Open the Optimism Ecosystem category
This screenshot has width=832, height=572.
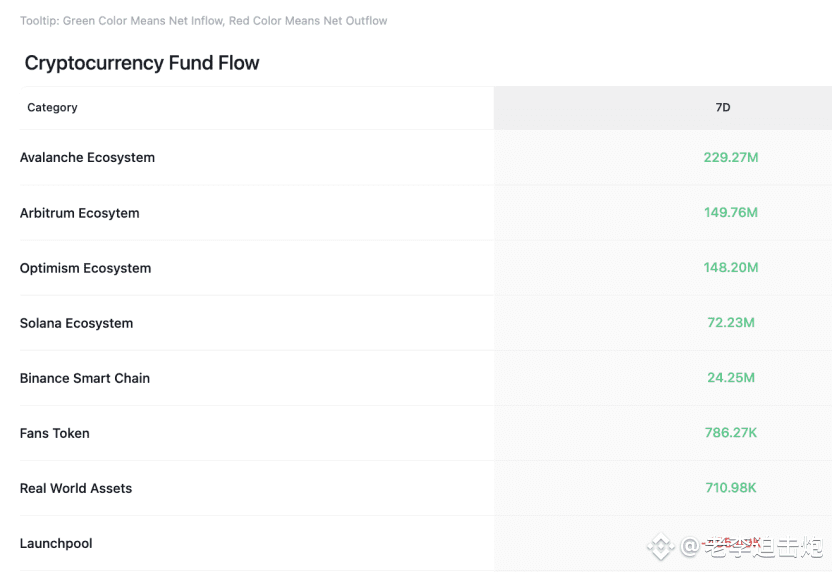[85, 268]
